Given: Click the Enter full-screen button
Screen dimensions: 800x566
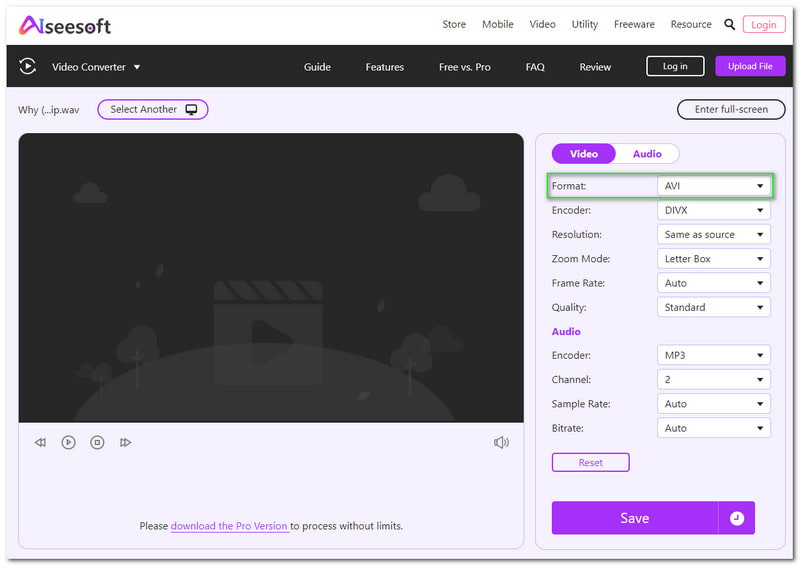Looking at the screenshot, I should click(x=731, y=109).
